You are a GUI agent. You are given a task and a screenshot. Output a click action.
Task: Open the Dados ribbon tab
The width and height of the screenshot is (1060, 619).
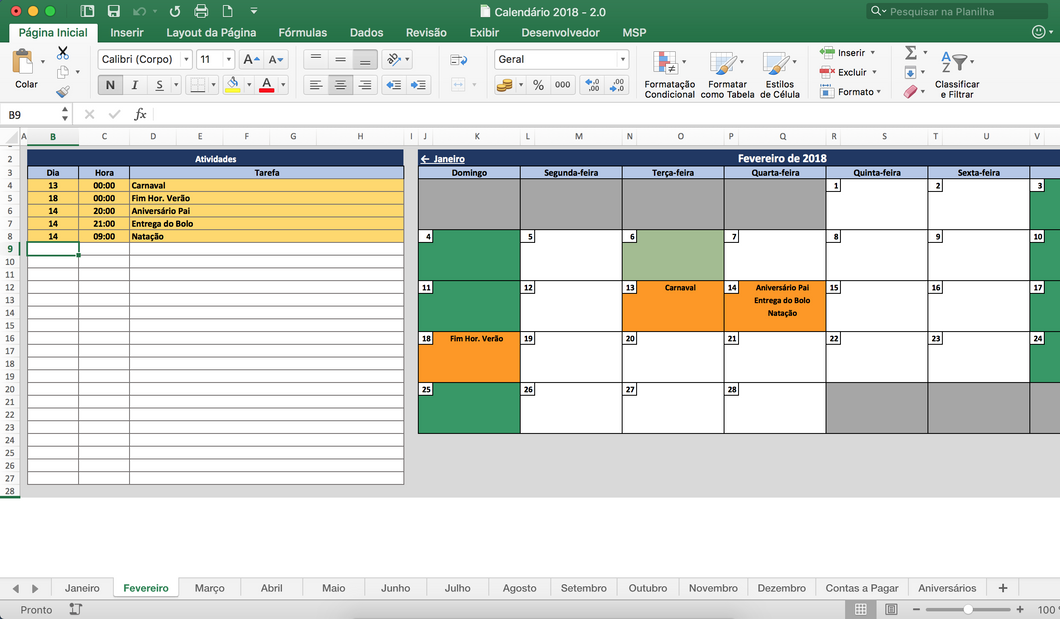tap(366, 32)
